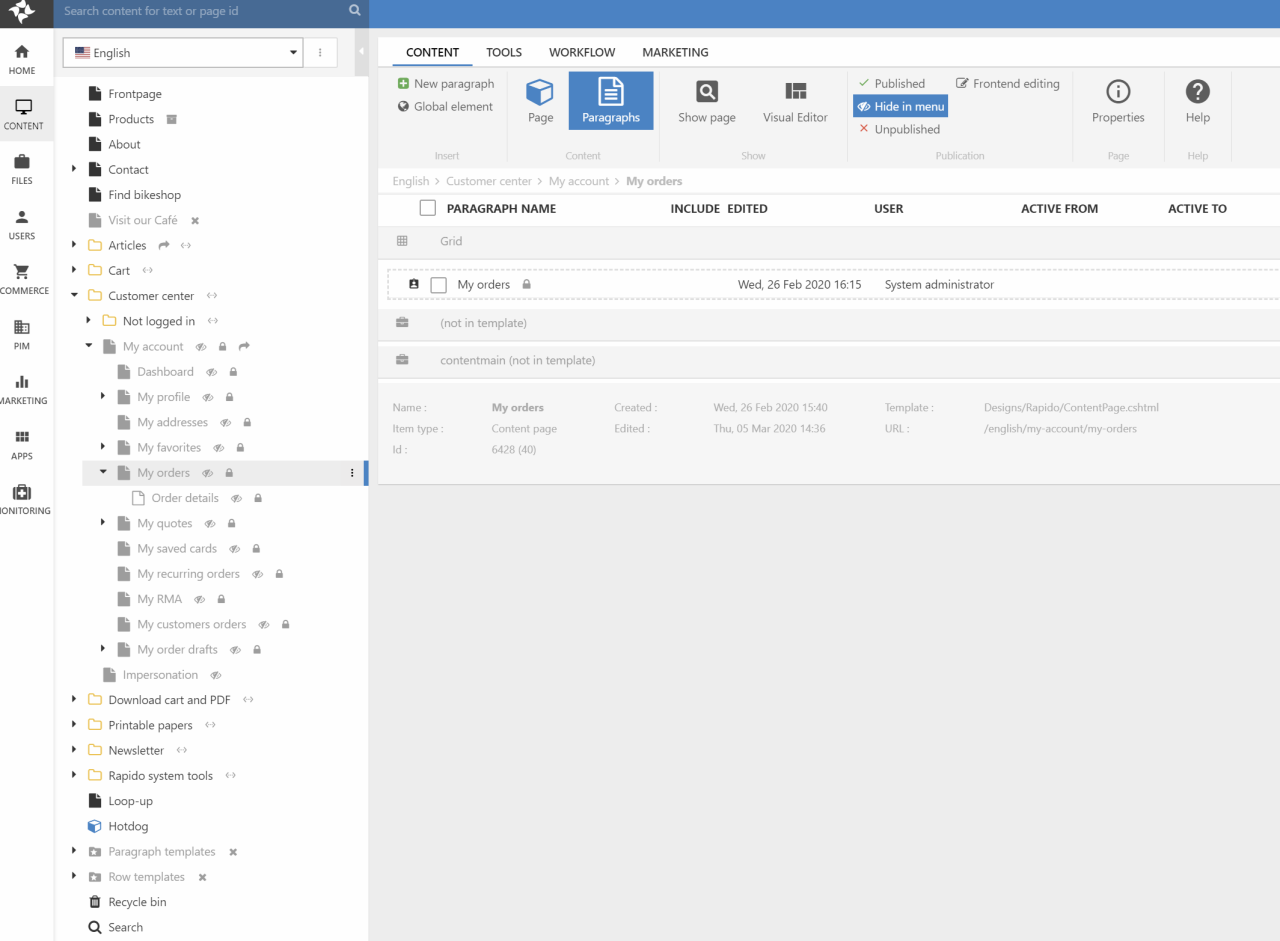Go to Commerce in left sidebar
Screen dimensions: 1280x941
click(x=22, y=279)
